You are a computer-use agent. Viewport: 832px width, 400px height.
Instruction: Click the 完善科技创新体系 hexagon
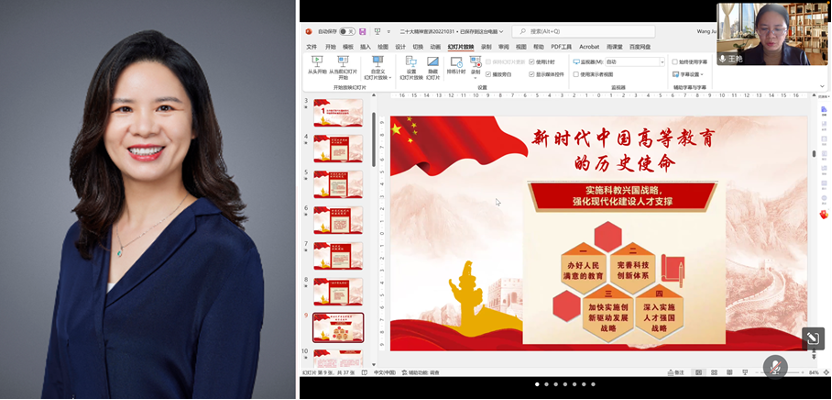(x=632, y=269)
